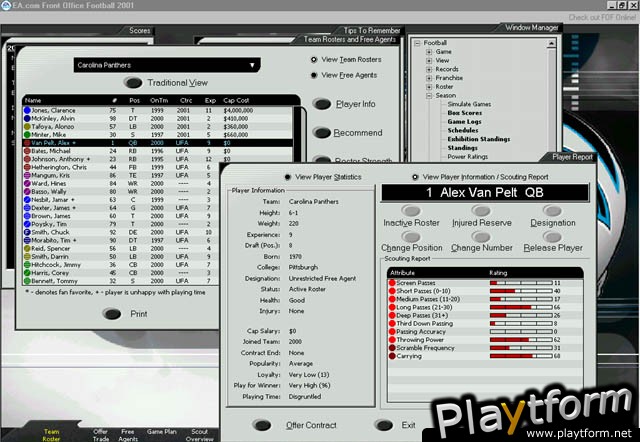Expand the Game tree node

click(x=429, y=52)
